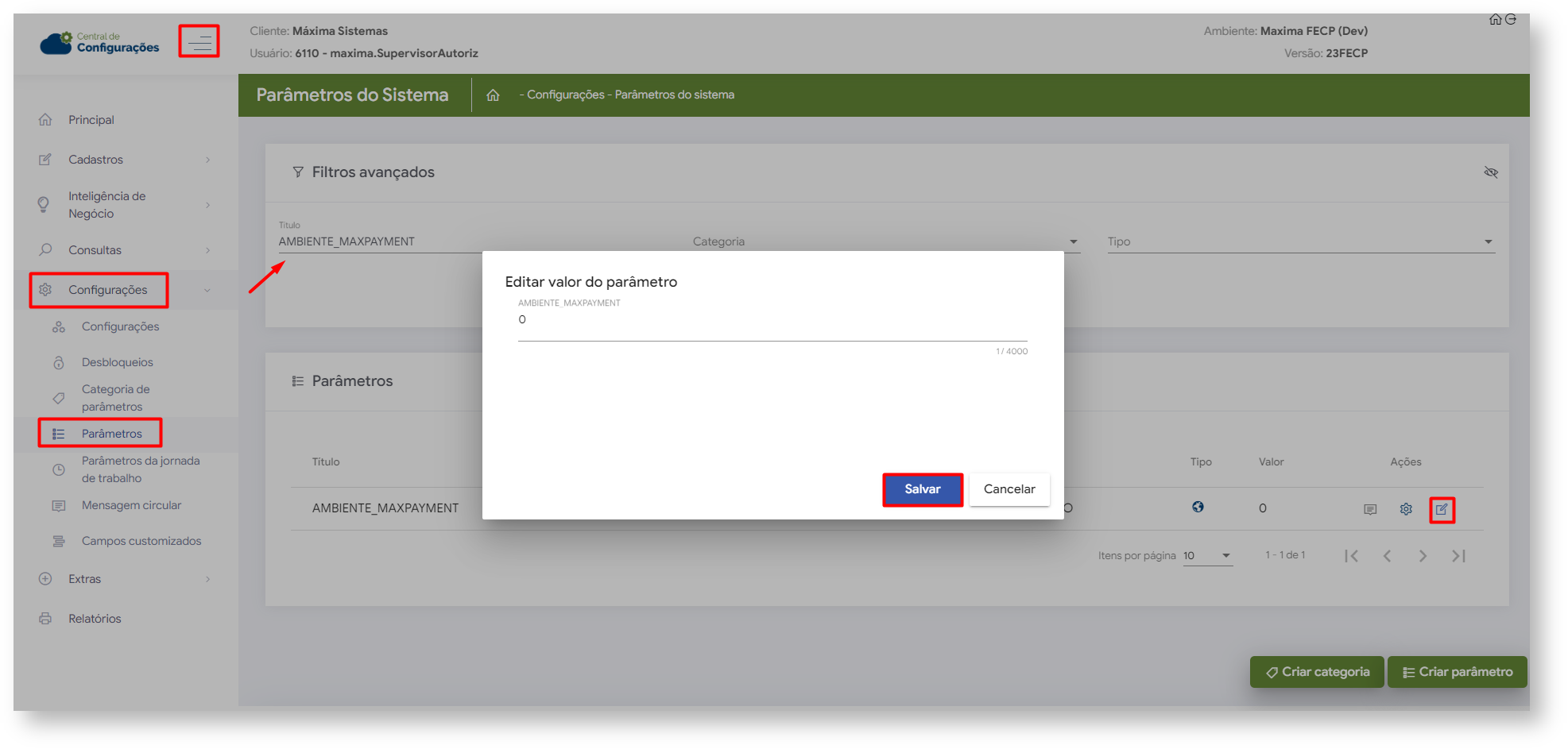Viewport: 1568px width, 749px height.
Task: Hide the Filtros avançados panel with eye icon
Action: coord(1491,172)
